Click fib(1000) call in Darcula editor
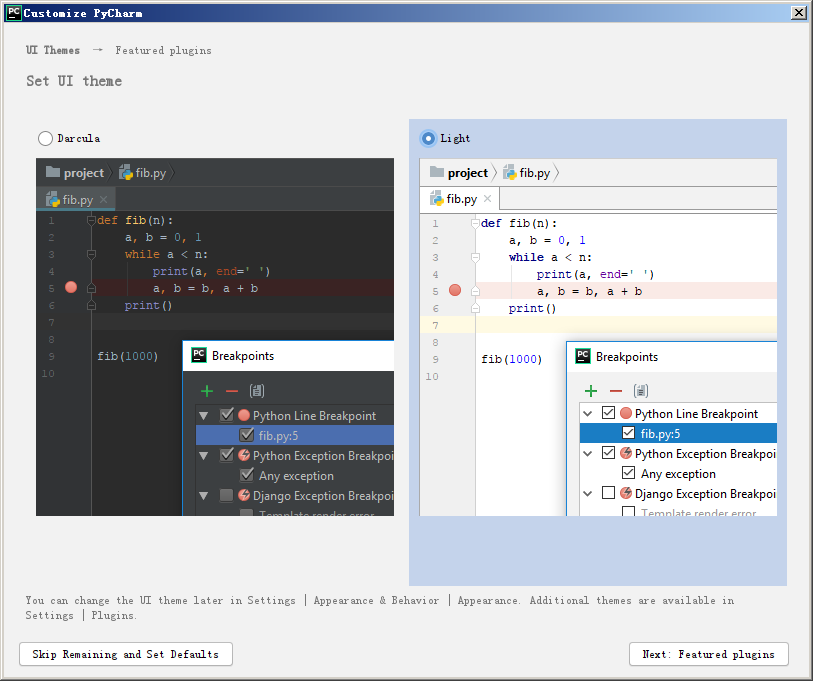This screenshot has height=681, width=813. pos(128,356)
